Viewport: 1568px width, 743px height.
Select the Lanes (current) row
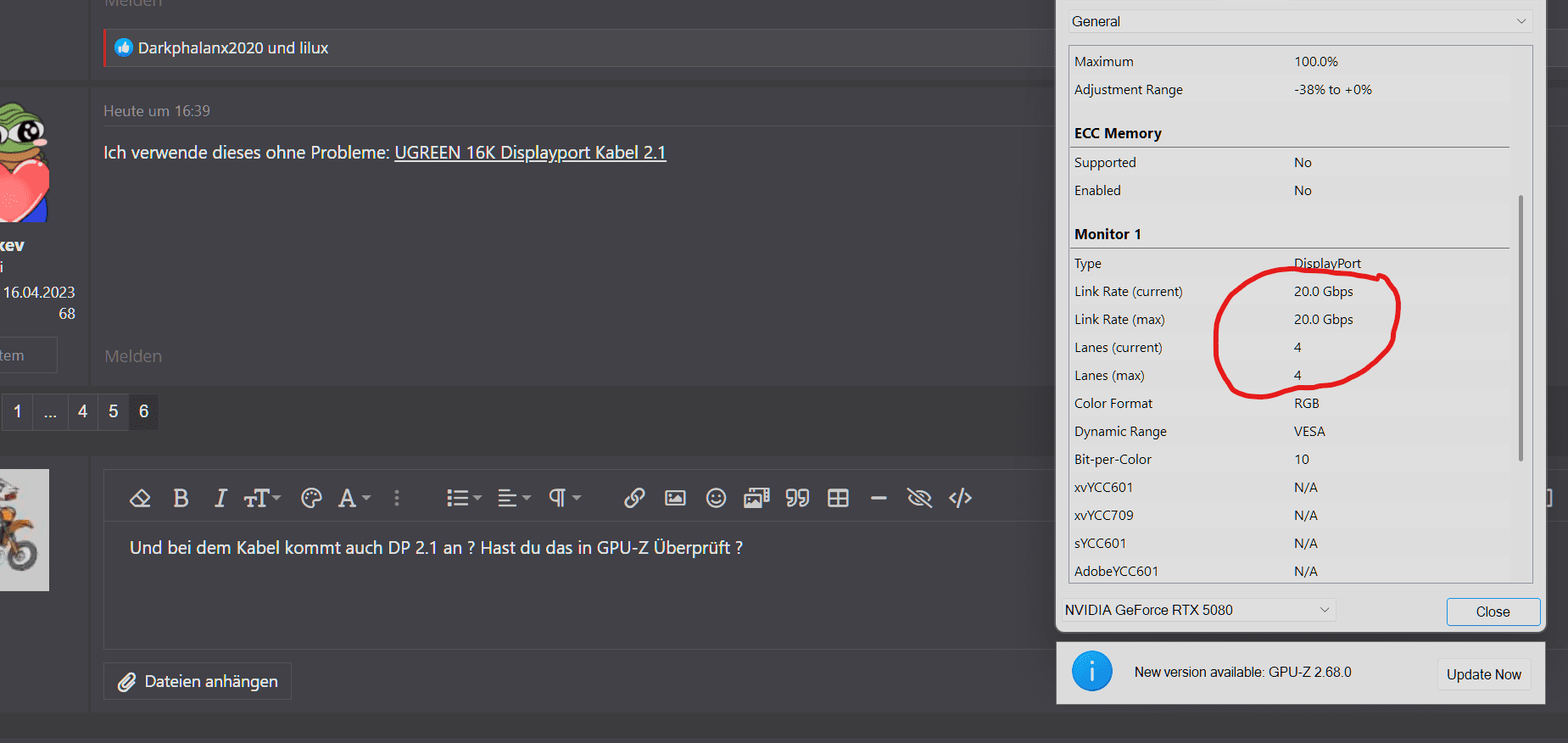click(1289, 347)
